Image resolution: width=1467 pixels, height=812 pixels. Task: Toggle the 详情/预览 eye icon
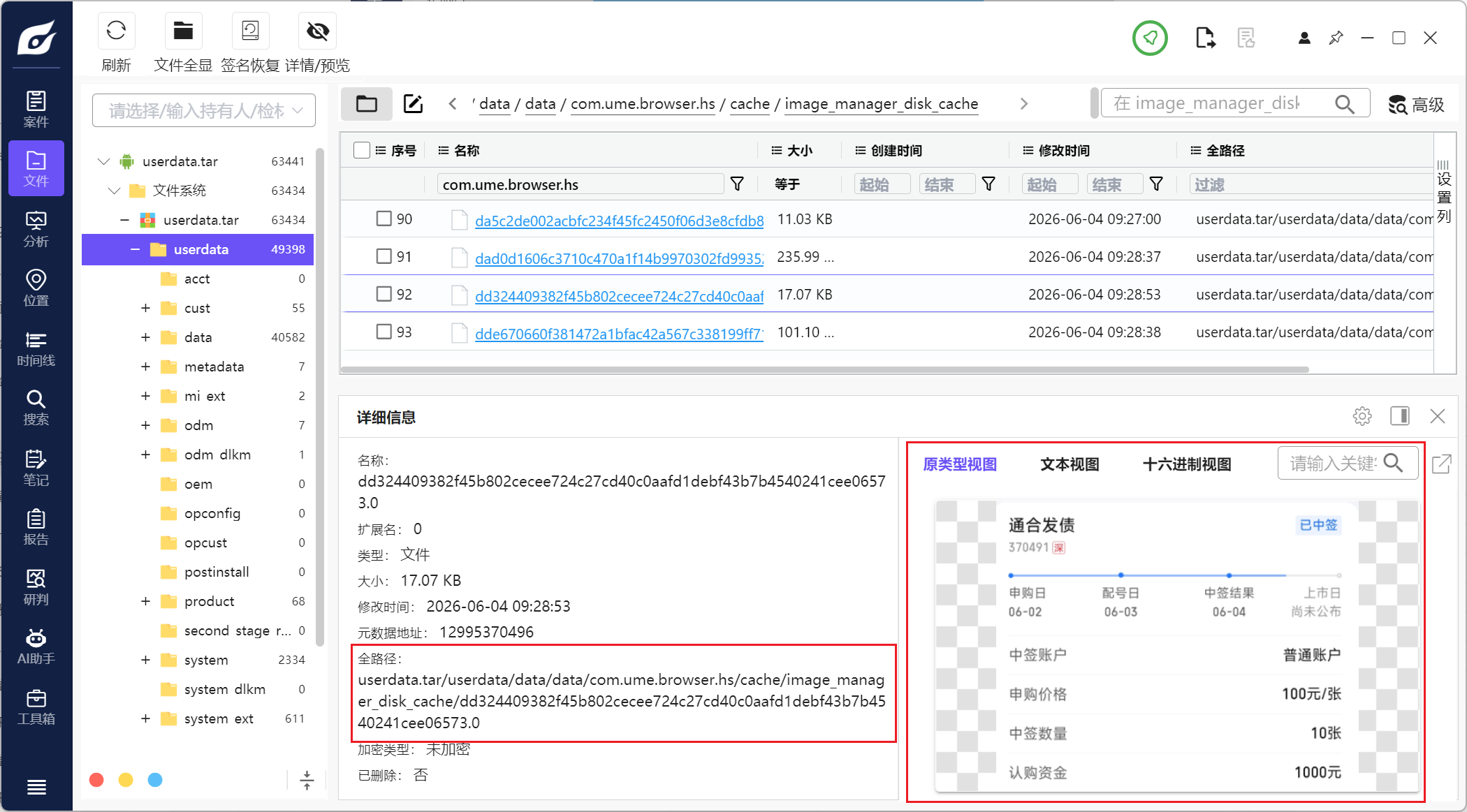click(317, 31)
